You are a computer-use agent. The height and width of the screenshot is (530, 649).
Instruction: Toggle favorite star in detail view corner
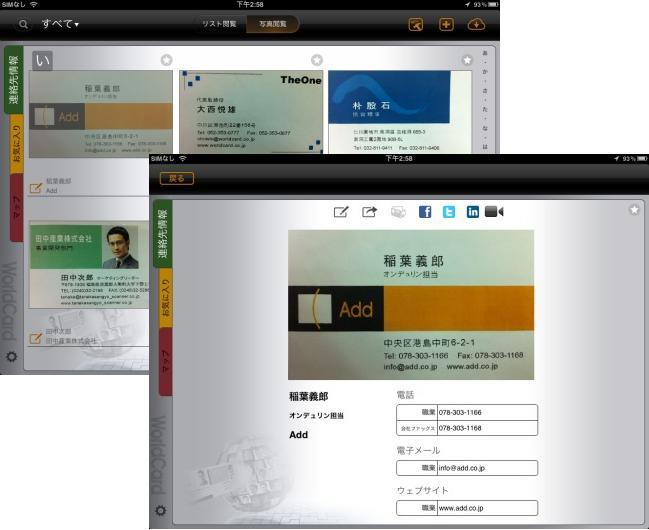[x=634, y=210]
